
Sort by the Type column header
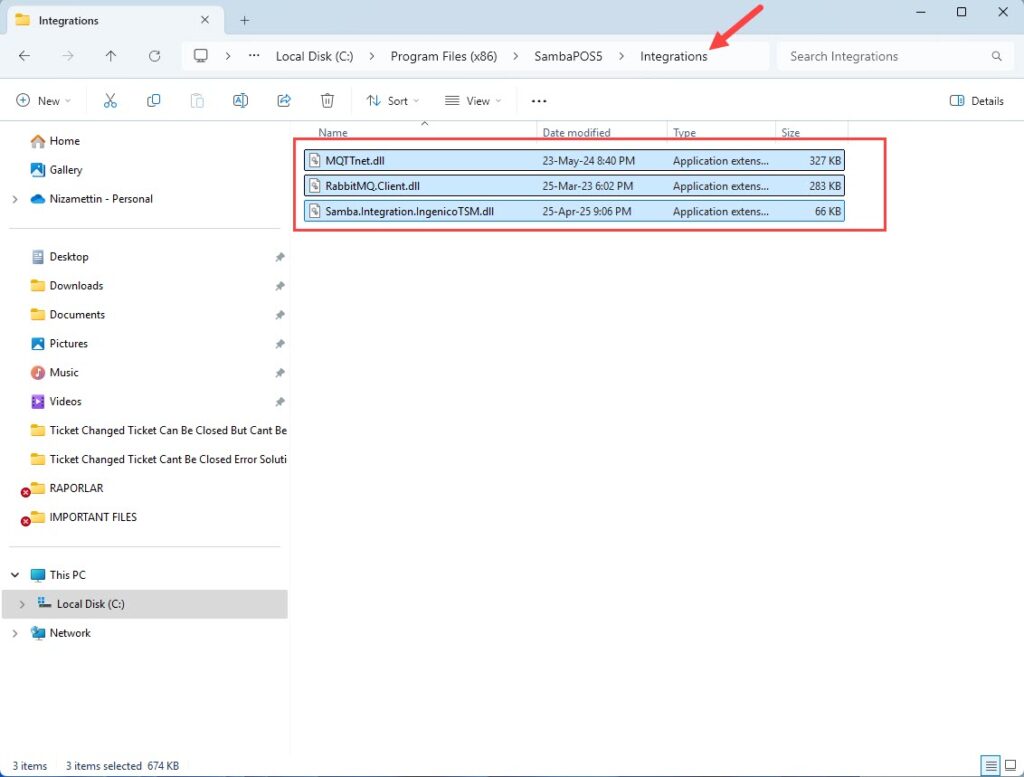684,133
